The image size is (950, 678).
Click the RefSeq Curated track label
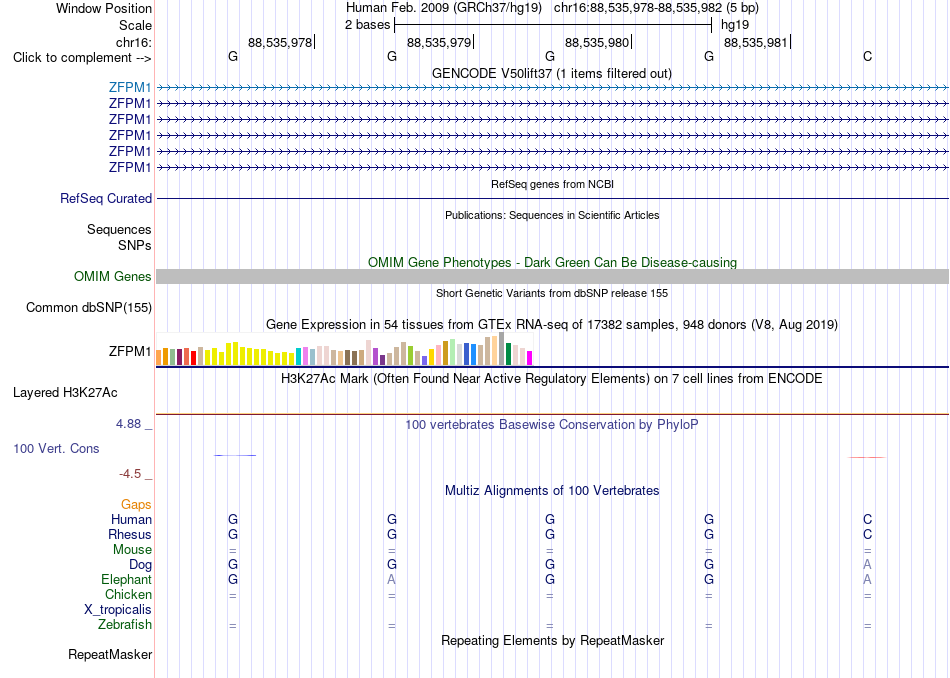tap(105, 198)
